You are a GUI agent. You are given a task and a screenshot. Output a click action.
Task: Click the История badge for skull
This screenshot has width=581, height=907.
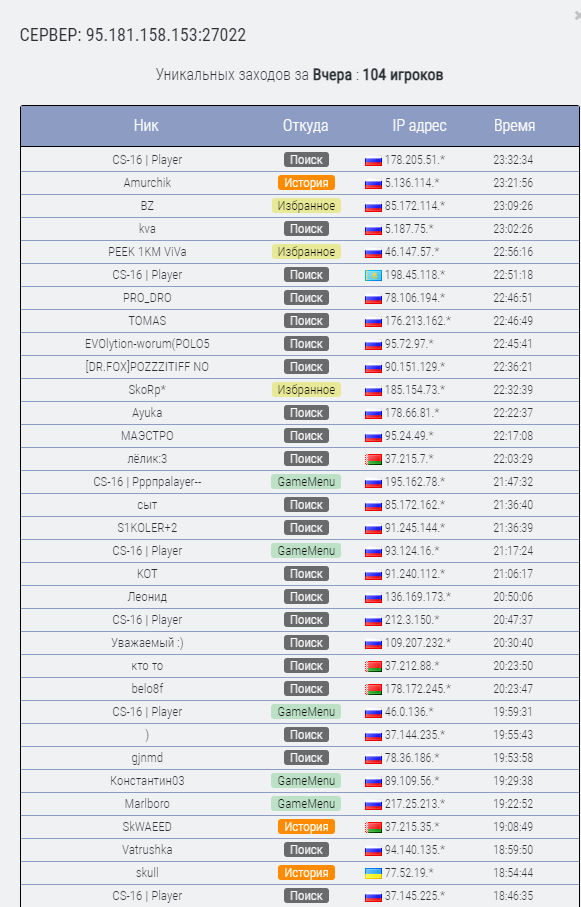(x=306, y=873)
